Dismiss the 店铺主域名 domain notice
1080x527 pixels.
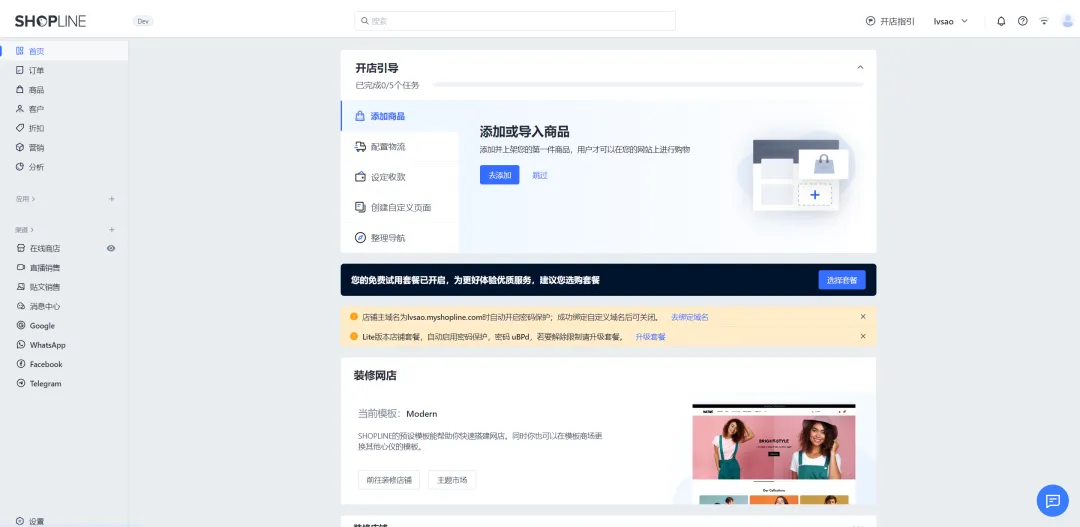[863, 317]
